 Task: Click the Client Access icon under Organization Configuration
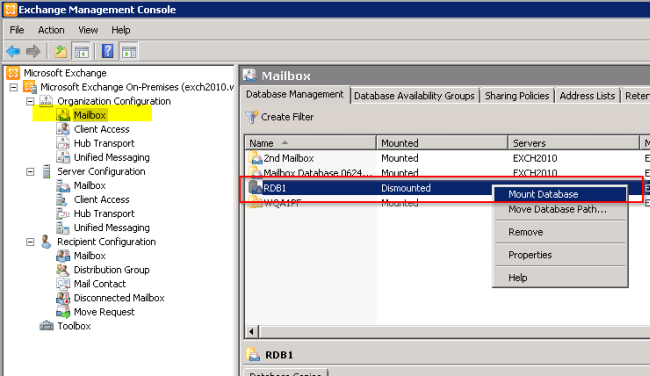click(x=63, y=129)
